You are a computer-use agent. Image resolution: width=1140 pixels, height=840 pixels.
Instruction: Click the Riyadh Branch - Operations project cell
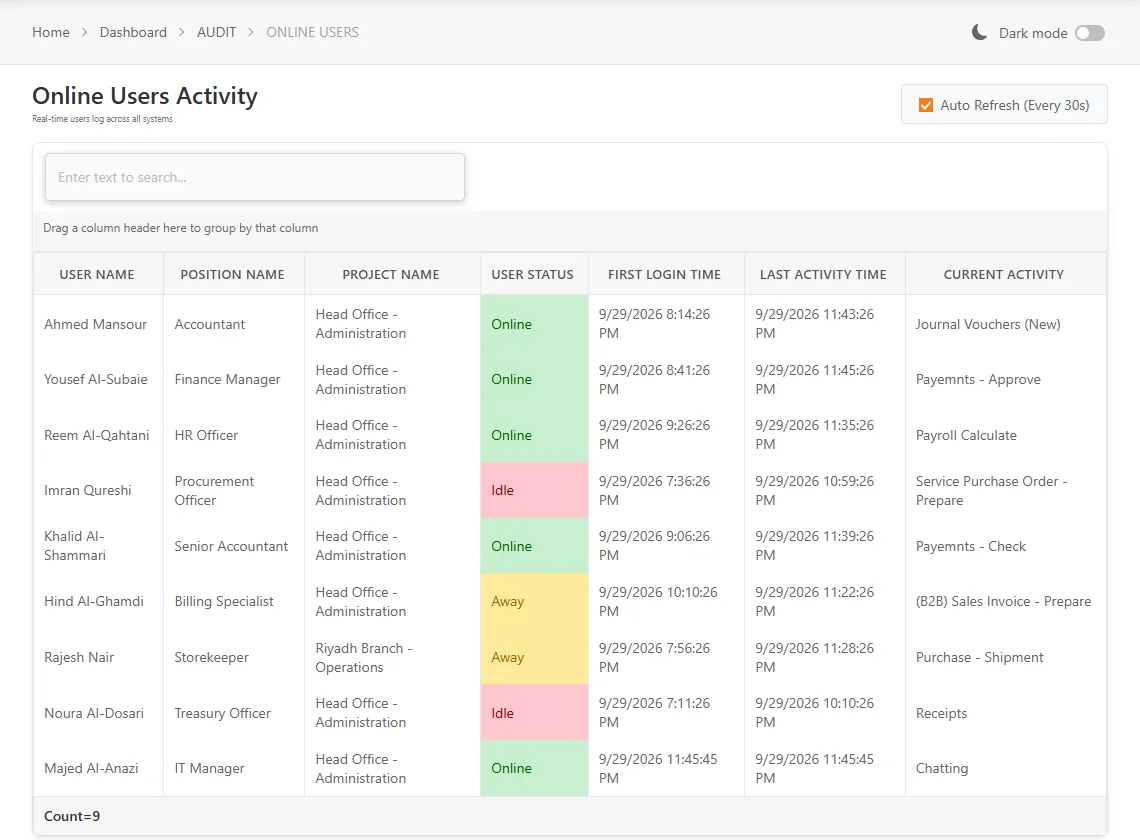[x=392, y=657]
